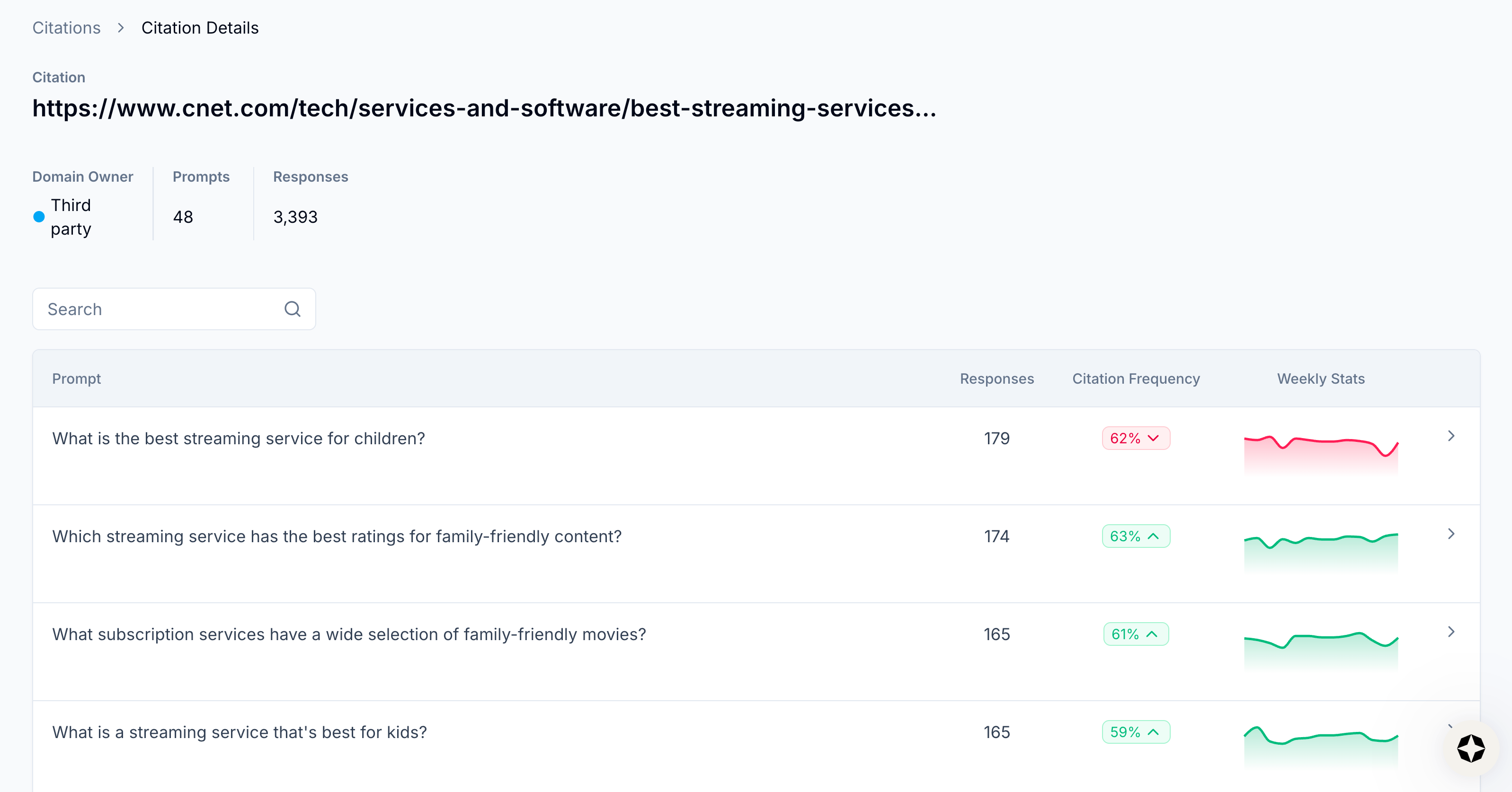Click the 63% rising frequency badge
Screen dimensions: 1512x792
1135,536
